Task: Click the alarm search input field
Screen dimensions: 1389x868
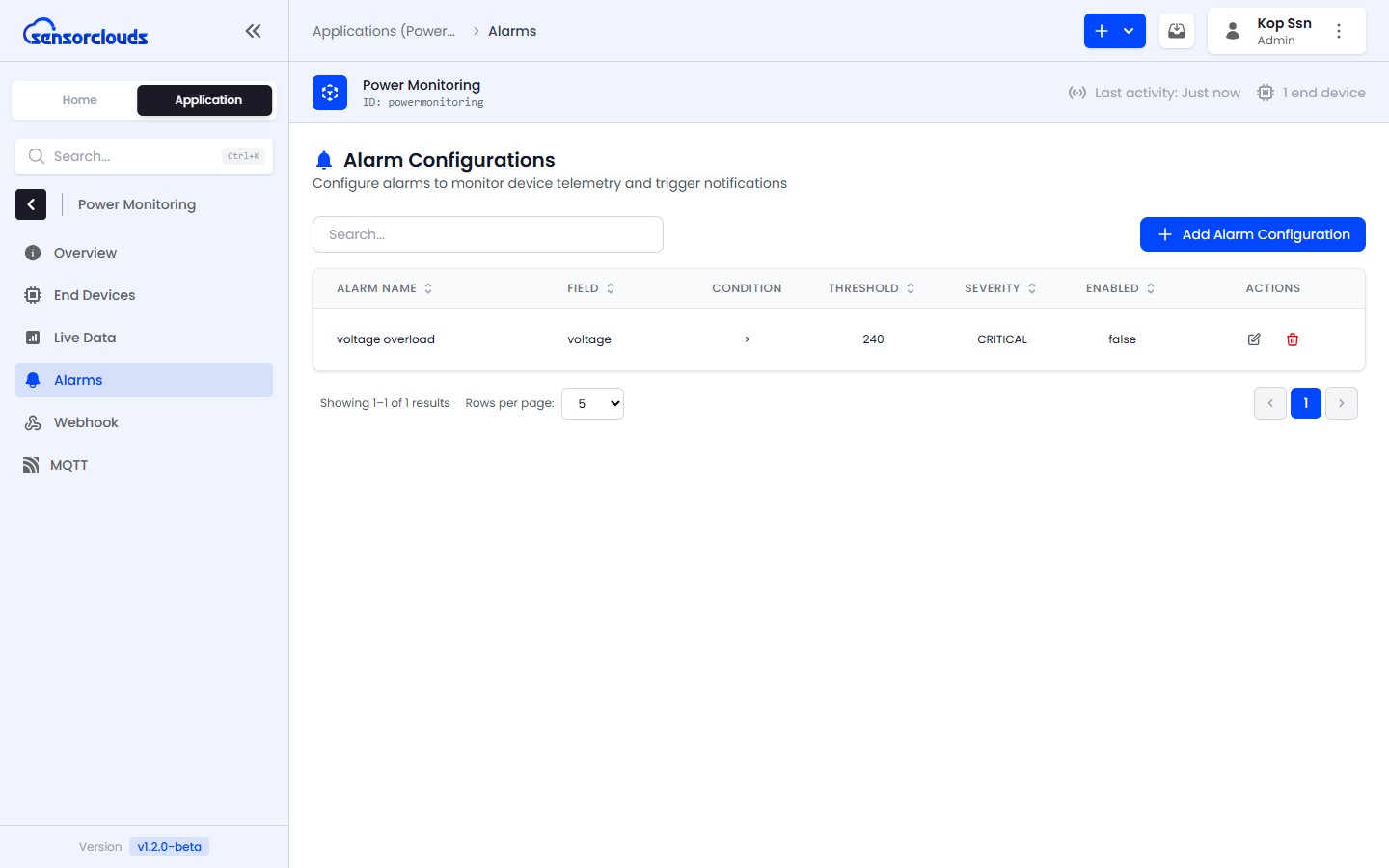Action: 487,234
